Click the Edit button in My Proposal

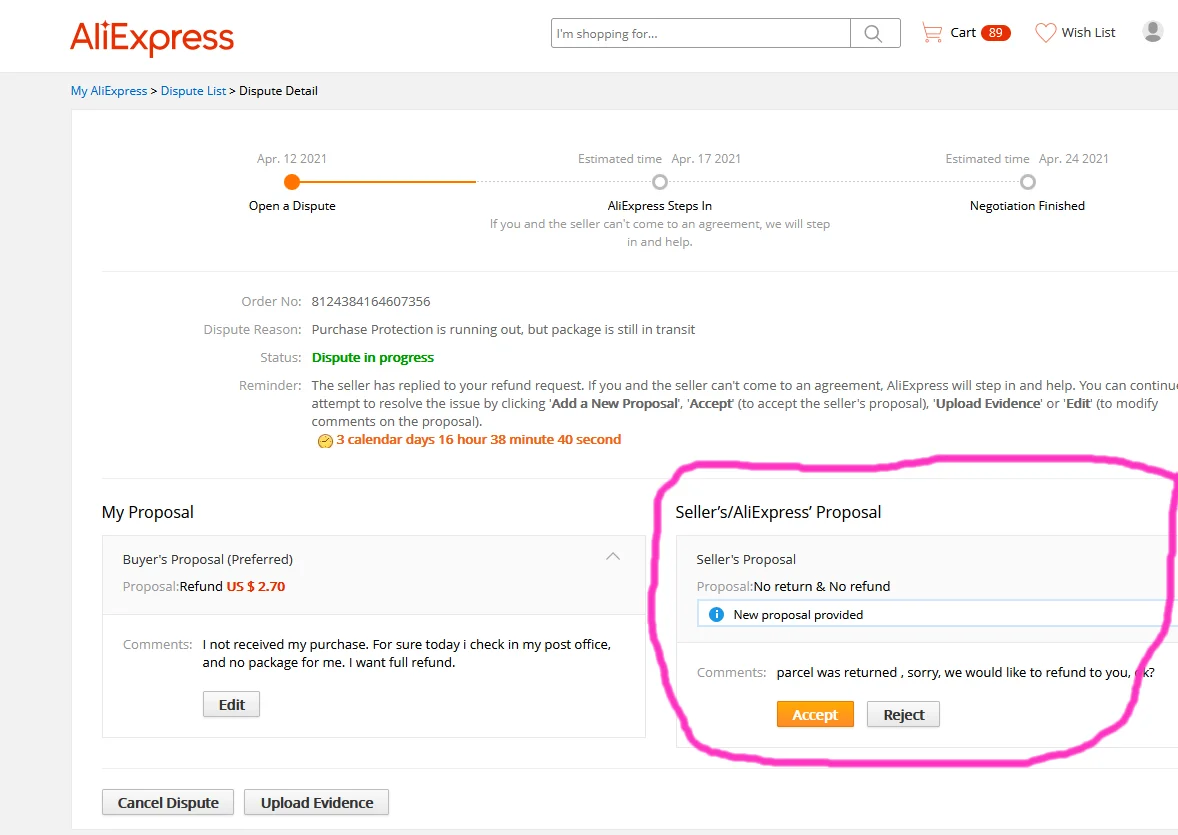click(x=231, y=704)
